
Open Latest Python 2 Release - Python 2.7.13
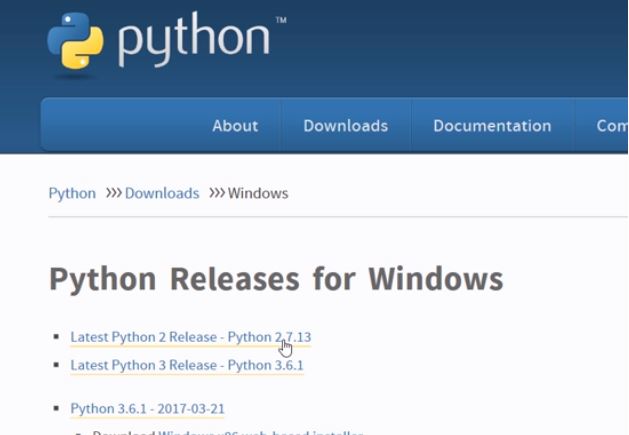pyautogui.click(x=190, y=337)
